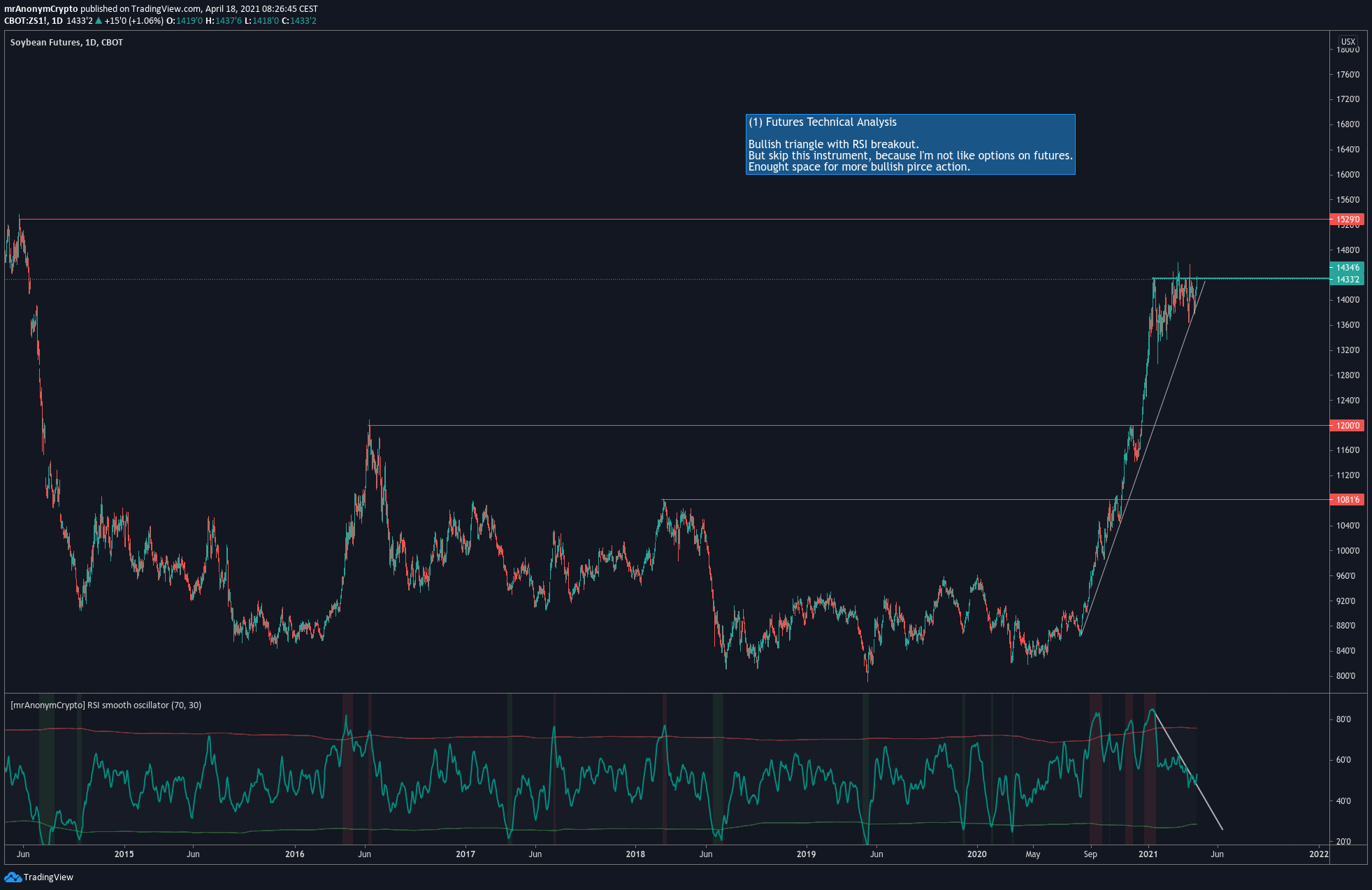Image resolution: width=1372 pixels, height=890 pixels.
Task: Click the 40'0 RSI axis value
Action: coord(1343,801)
